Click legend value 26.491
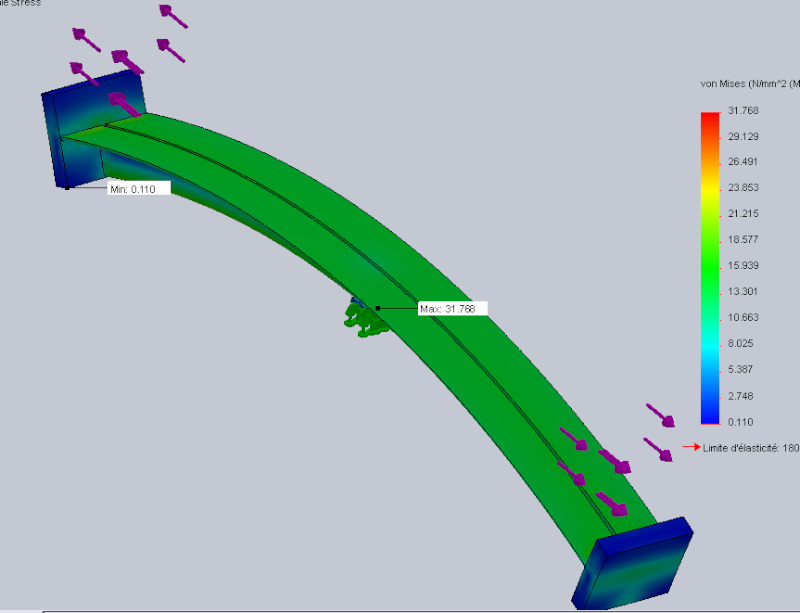Screen dimensions: 800x613 (x=743, y=162)
